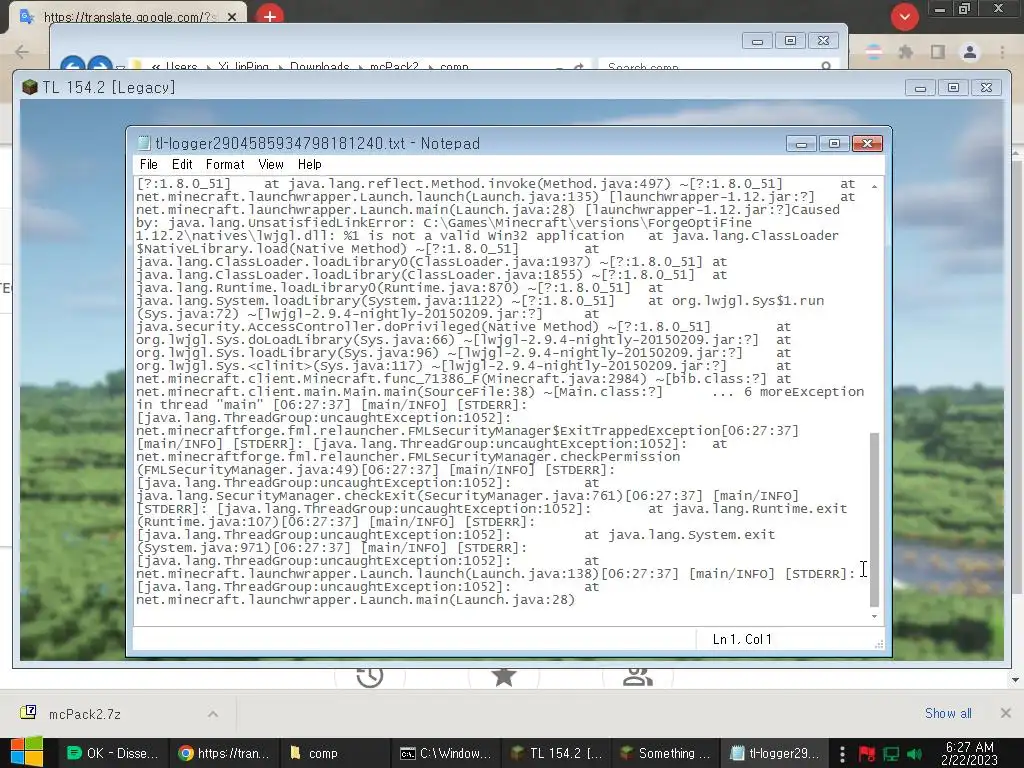Image resolution: width=1024 pixels, height=768 pixels.
Task: Close the Google Translate tab
Action: point(232,17)
